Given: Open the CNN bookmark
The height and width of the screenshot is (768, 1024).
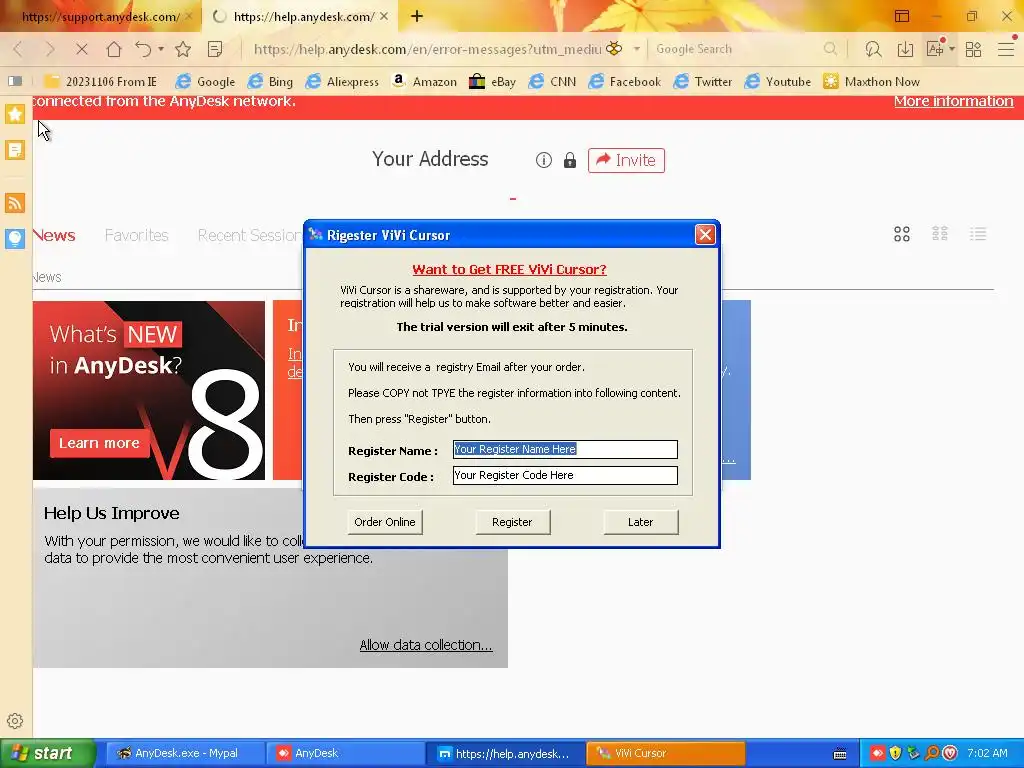Looking at the screenshot, I should coord(552,82).
